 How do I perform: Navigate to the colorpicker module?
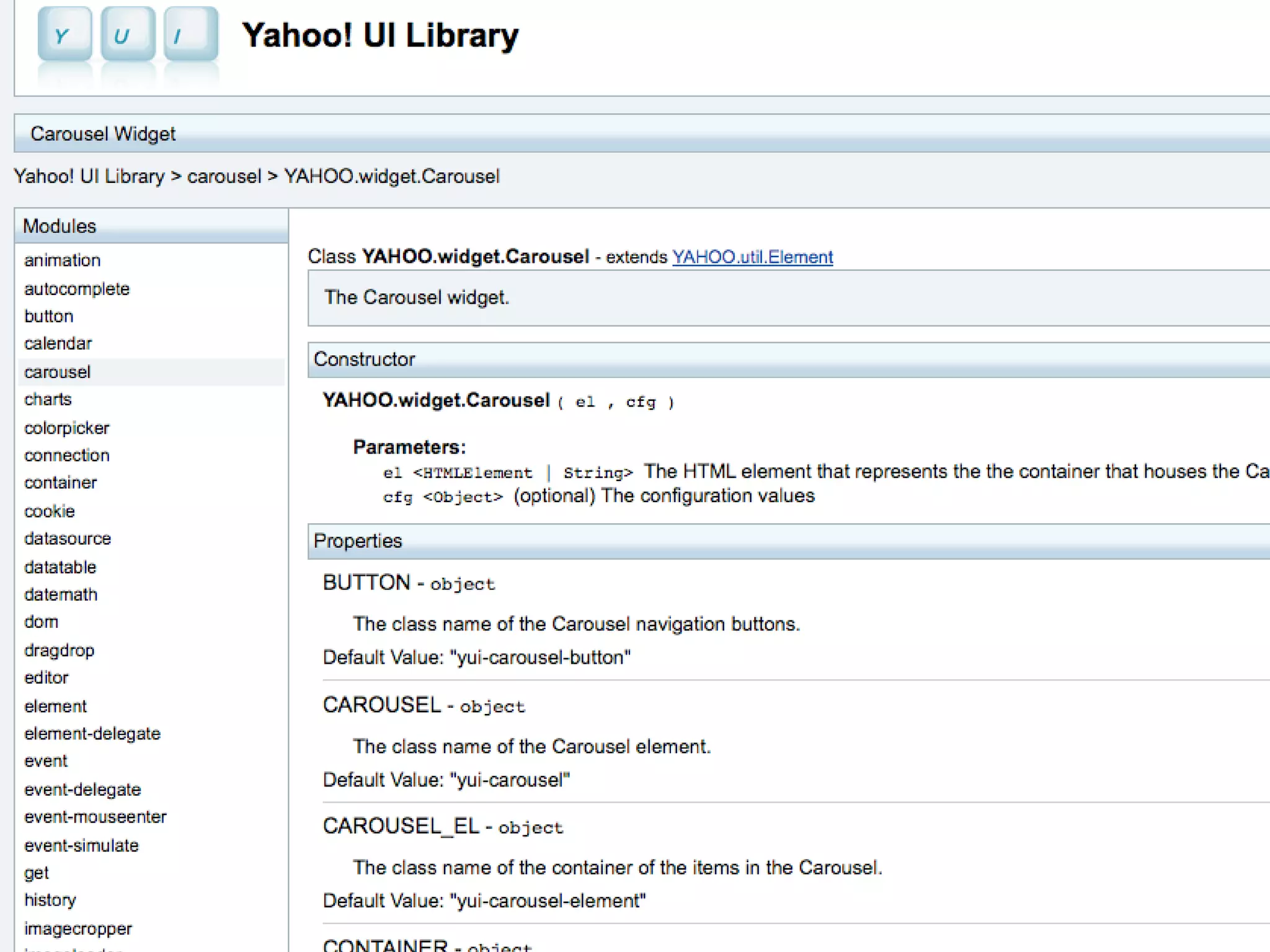[66, 428]
